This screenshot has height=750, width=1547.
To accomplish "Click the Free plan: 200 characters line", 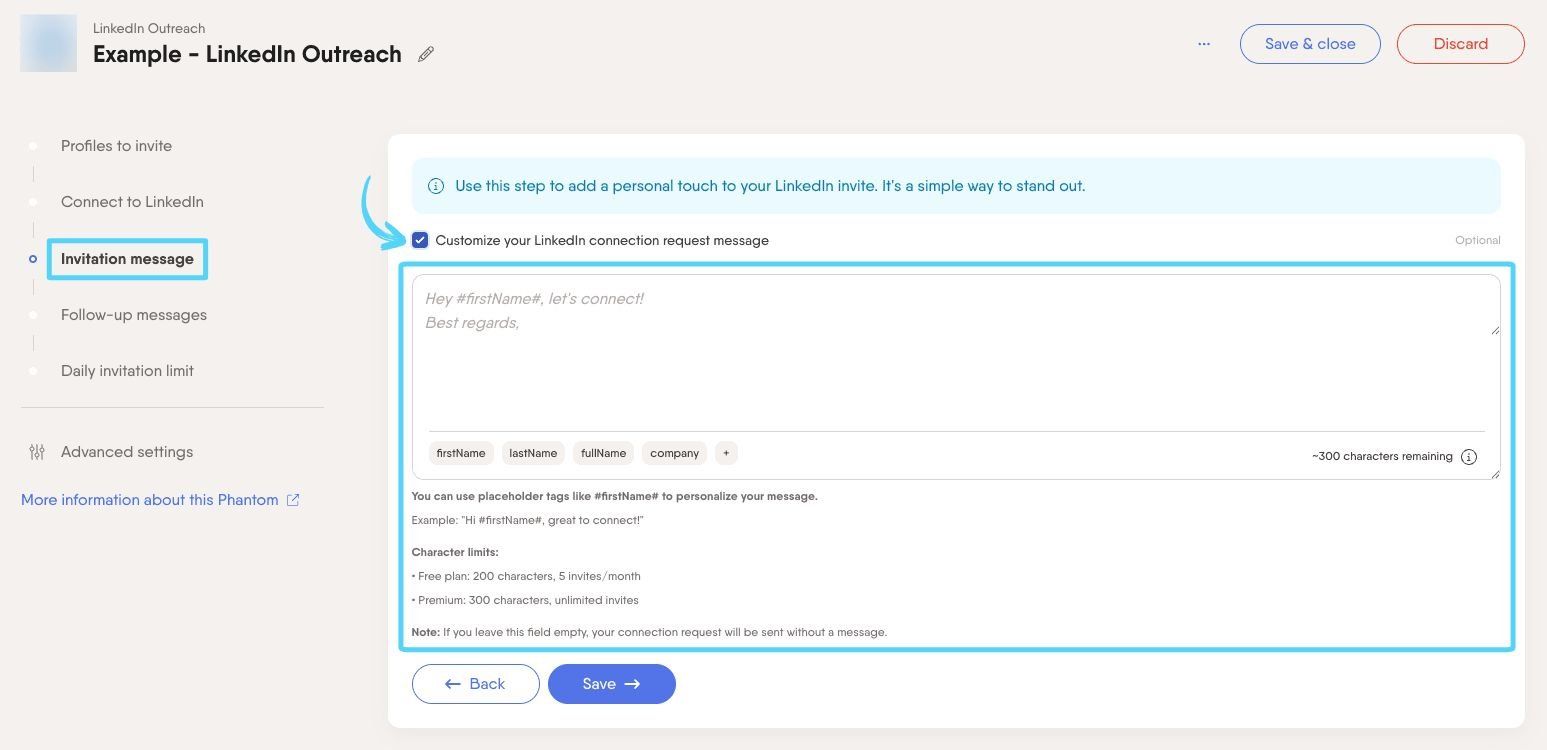I will click(x=526, y=576).
